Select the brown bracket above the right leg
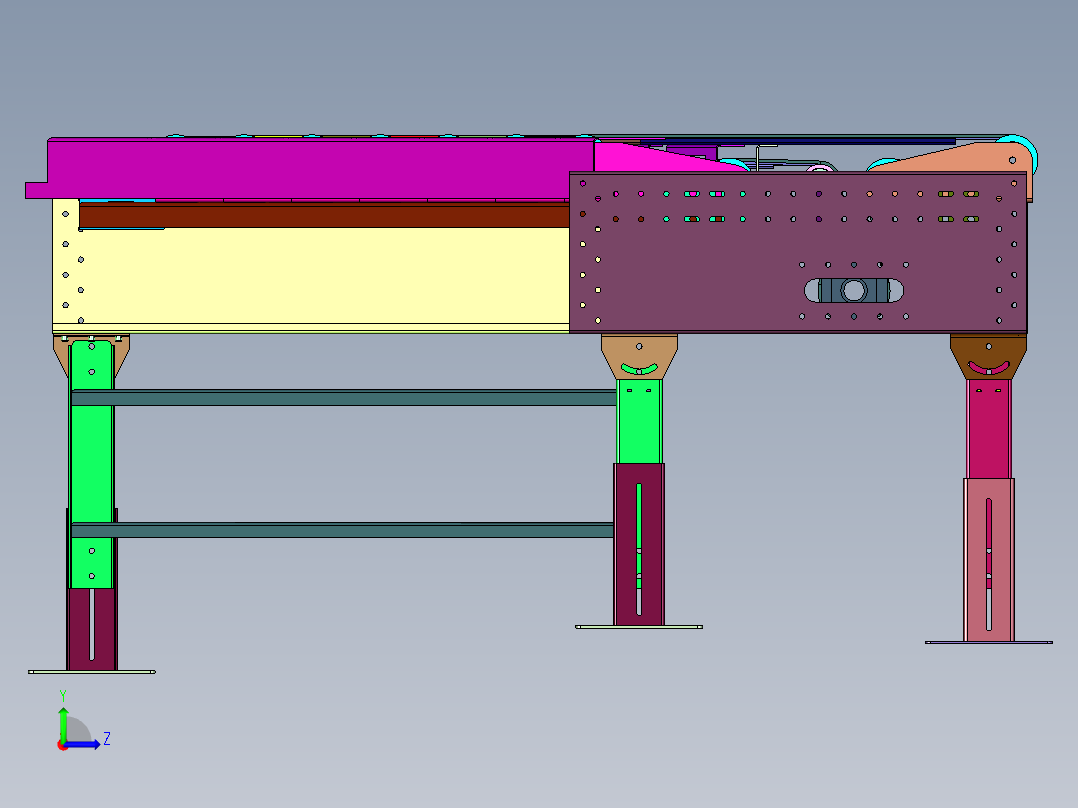The height and width of the screenshot is (808, 1078). 989,357
